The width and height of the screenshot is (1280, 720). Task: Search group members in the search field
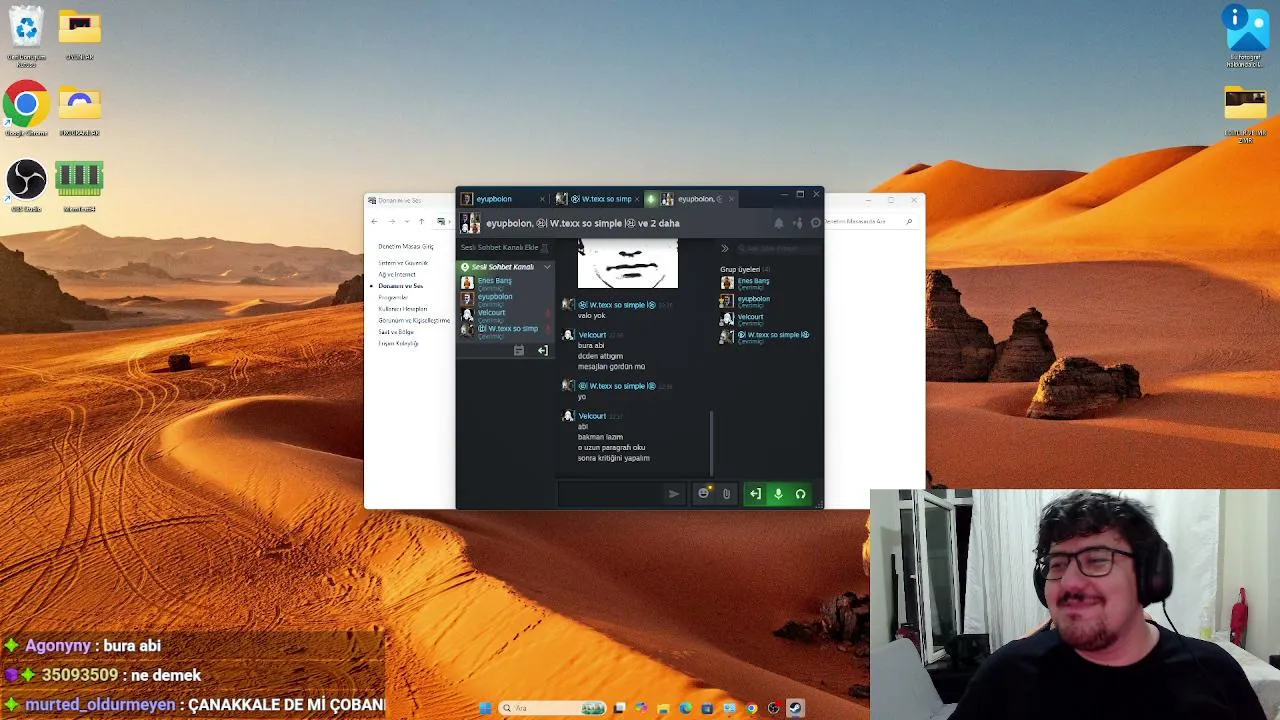(x=780, y=248)
